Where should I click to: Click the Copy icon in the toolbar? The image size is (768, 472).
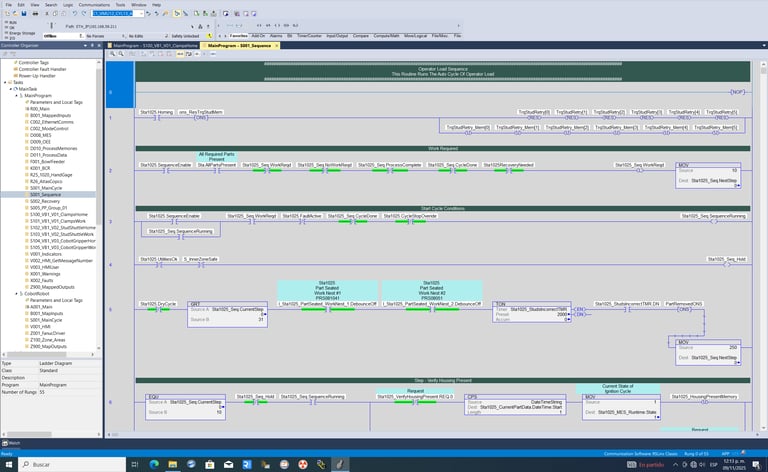click(55, 13)
